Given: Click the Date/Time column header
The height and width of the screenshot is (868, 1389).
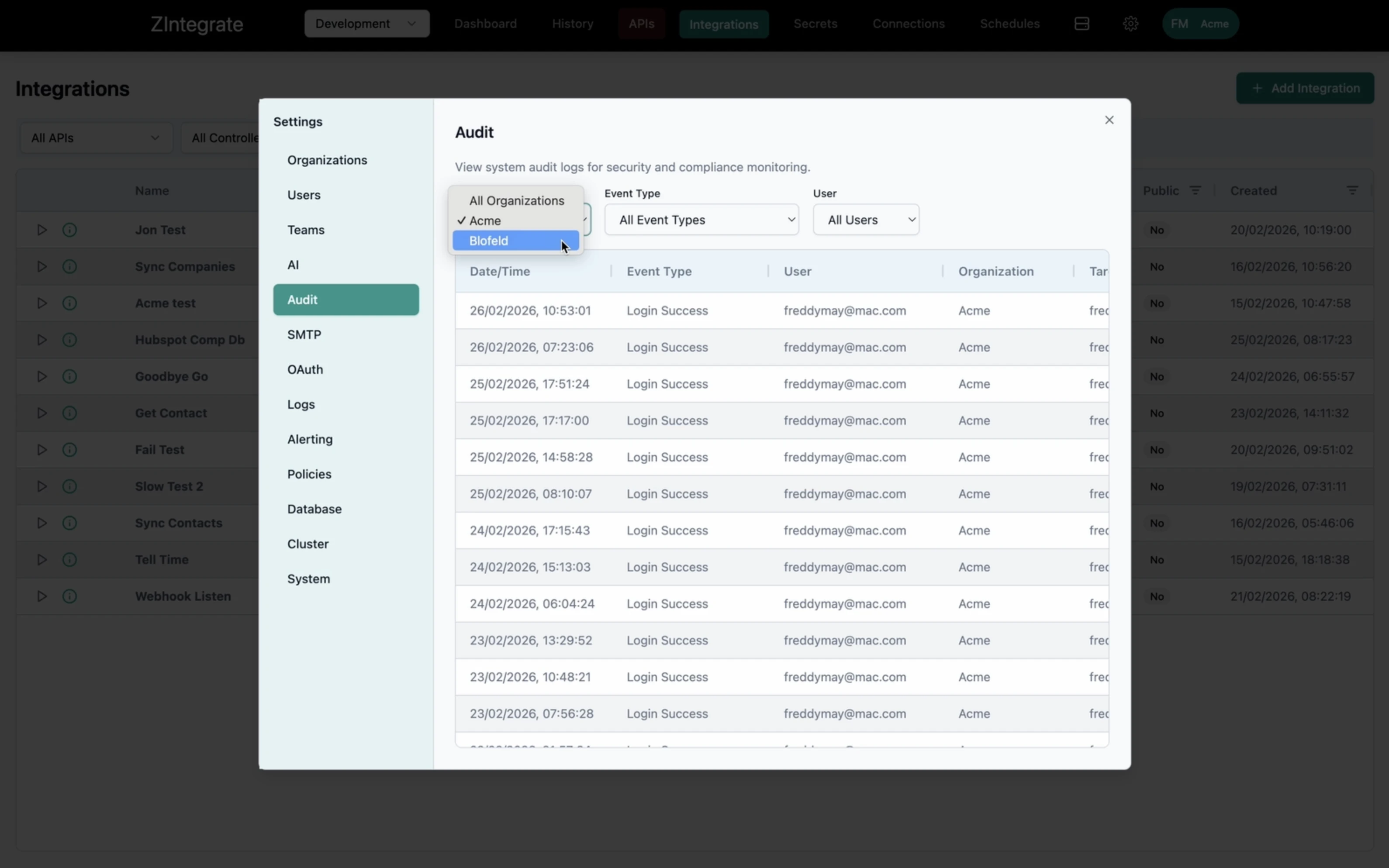Looking at the screenshot, I should click(x=500, y=271).
